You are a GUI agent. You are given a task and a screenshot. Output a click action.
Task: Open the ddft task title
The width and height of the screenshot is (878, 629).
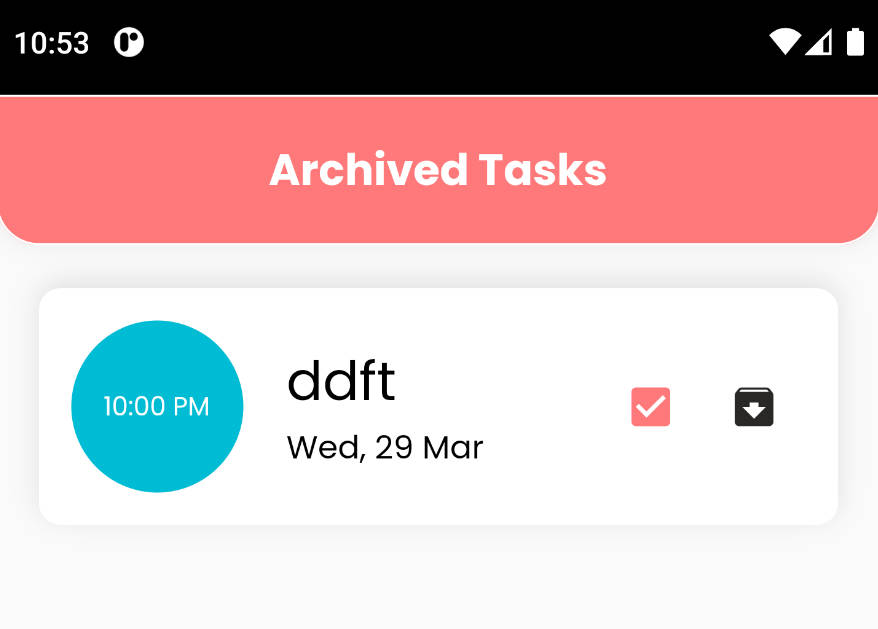coord(341,380)
